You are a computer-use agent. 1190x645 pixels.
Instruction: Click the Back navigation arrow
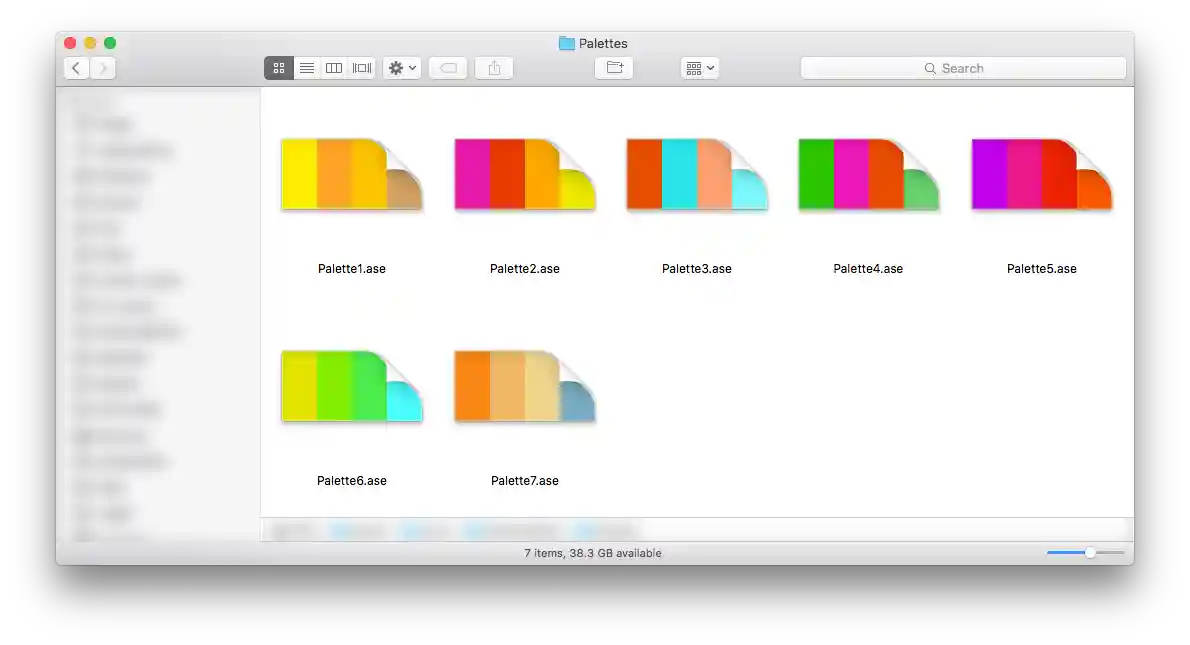click(x=77, y=68)
